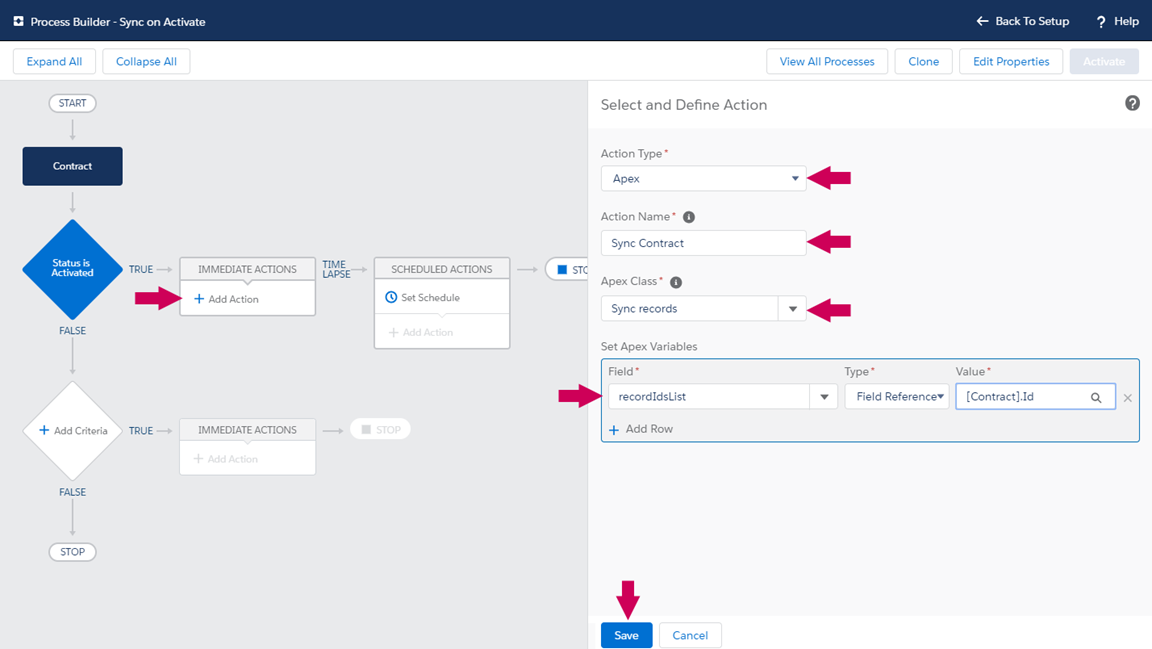1152x649 pixels.
Task: Save the defined action
Action: 626,635
